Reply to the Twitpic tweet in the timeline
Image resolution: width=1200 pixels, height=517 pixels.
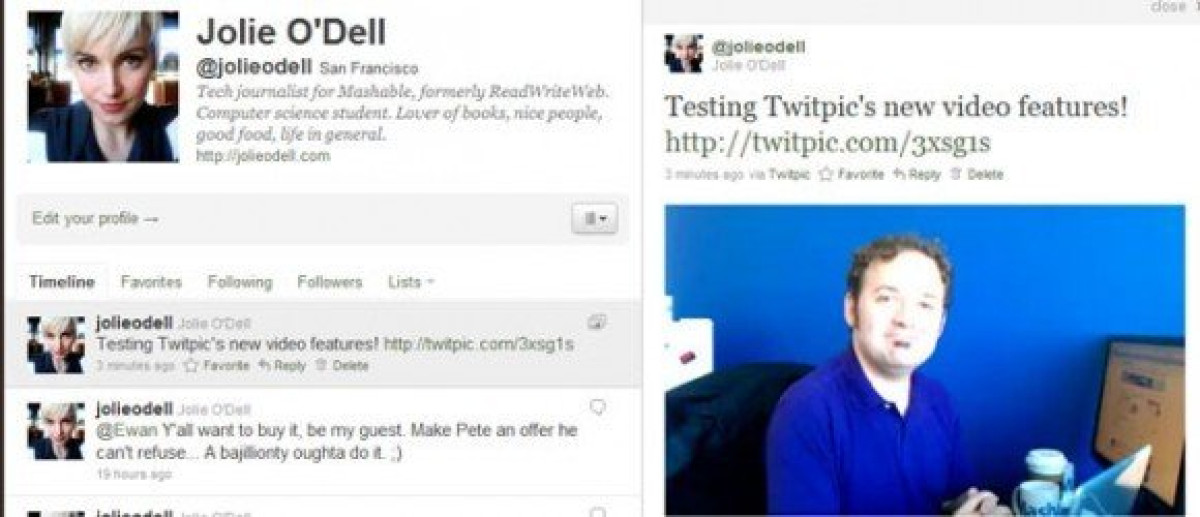(x=282, y=366)
